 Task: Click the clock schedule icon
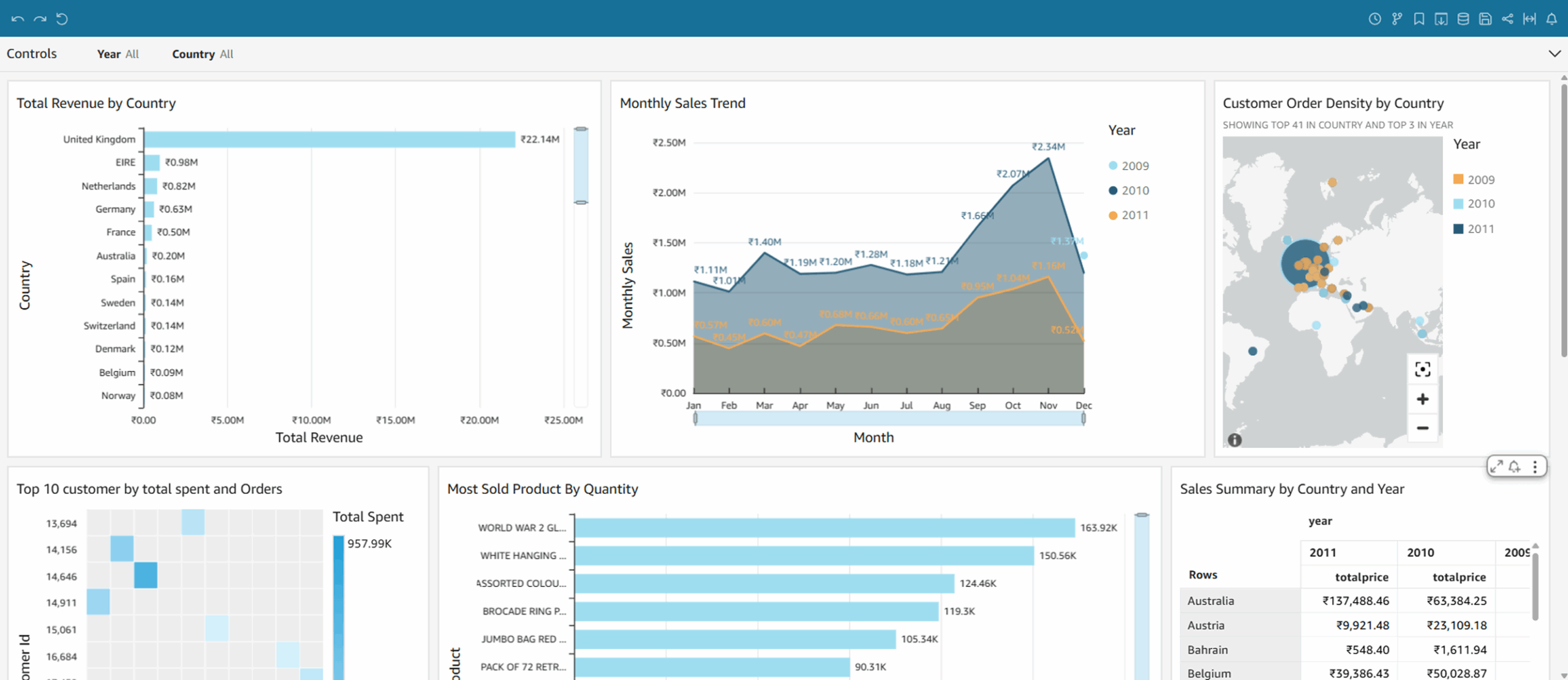(1374, 19)
